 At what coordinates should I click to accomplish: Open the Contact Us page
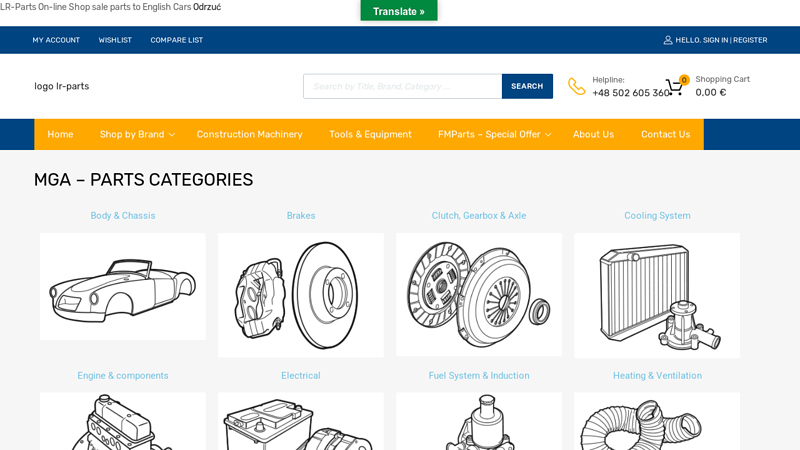pos(665,134)
